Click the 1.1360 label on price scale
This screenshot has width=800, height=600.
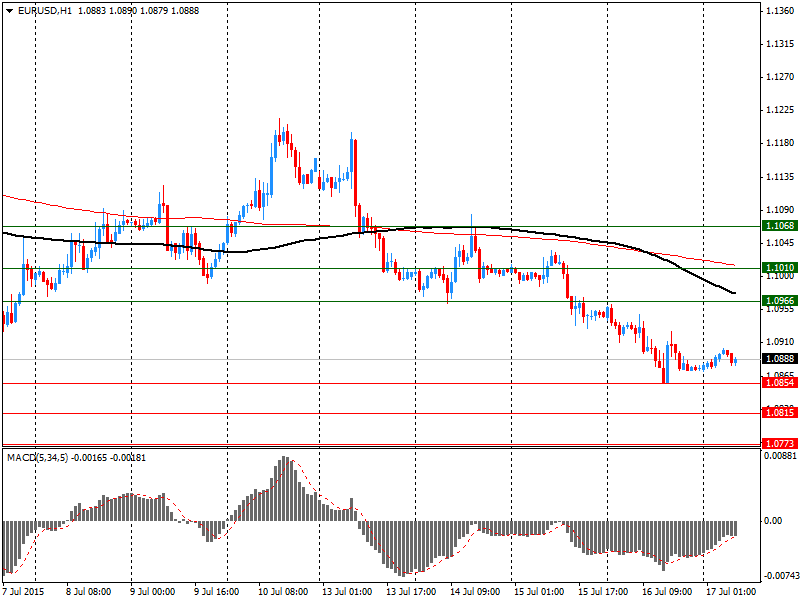pos(779,11)
